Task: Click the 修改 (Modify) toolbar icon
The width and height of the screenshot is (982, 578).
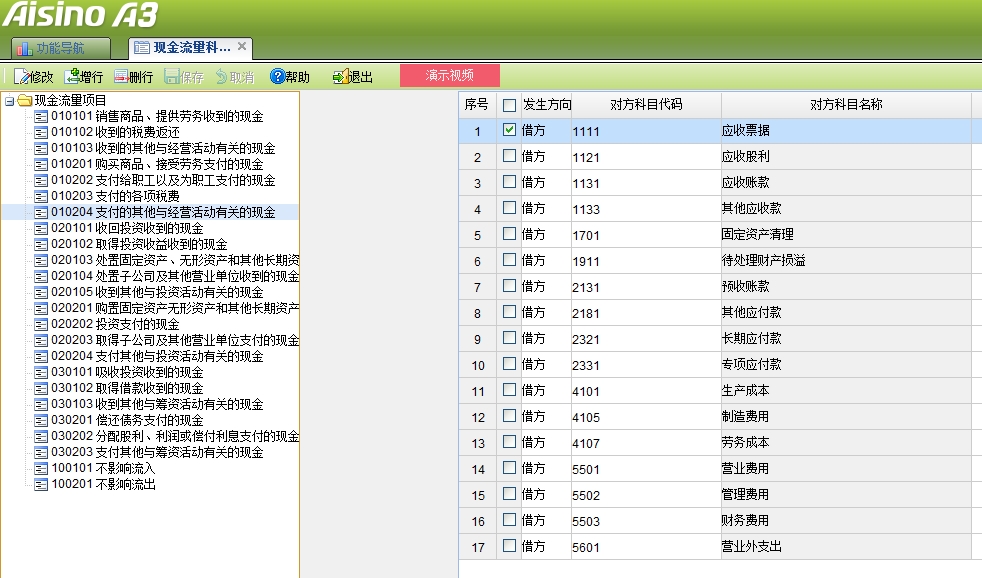Action: pos(22,77)
